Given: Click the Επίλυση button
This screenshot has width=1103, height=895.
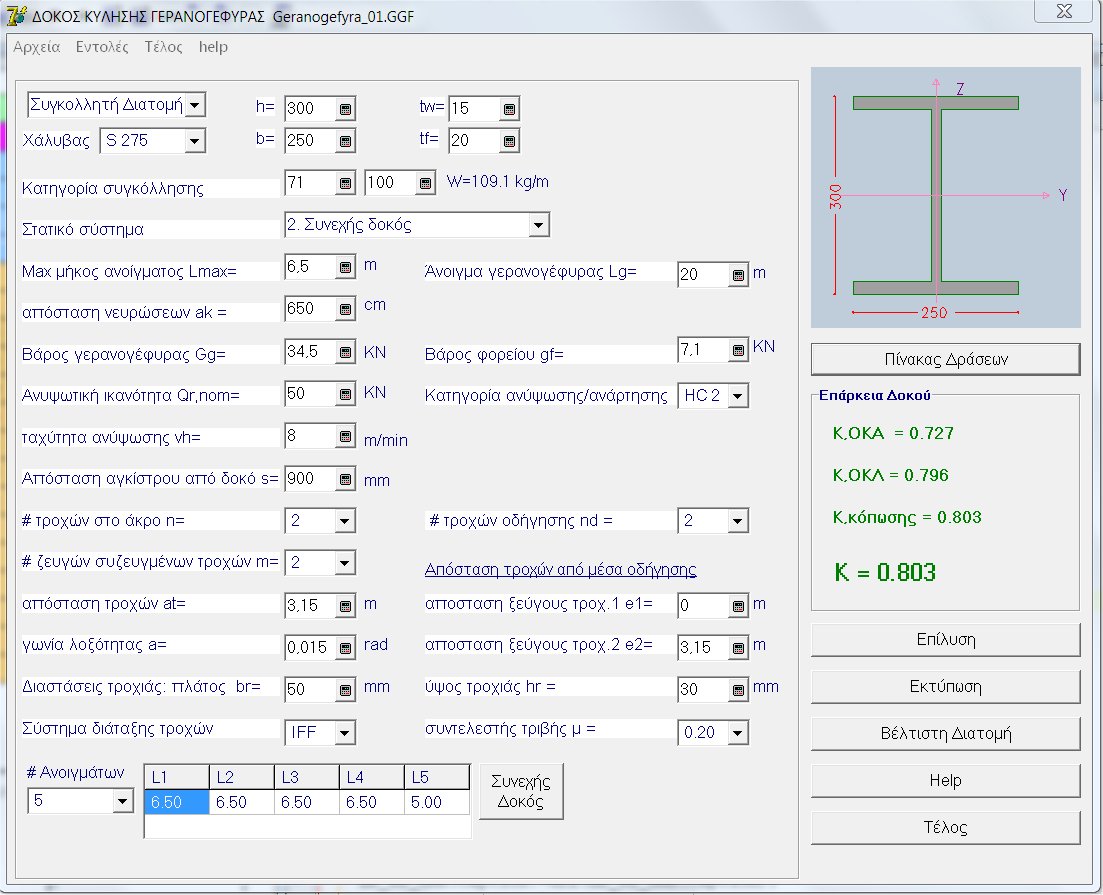Looking at the screenshot, I should click(x=945, y=640).
